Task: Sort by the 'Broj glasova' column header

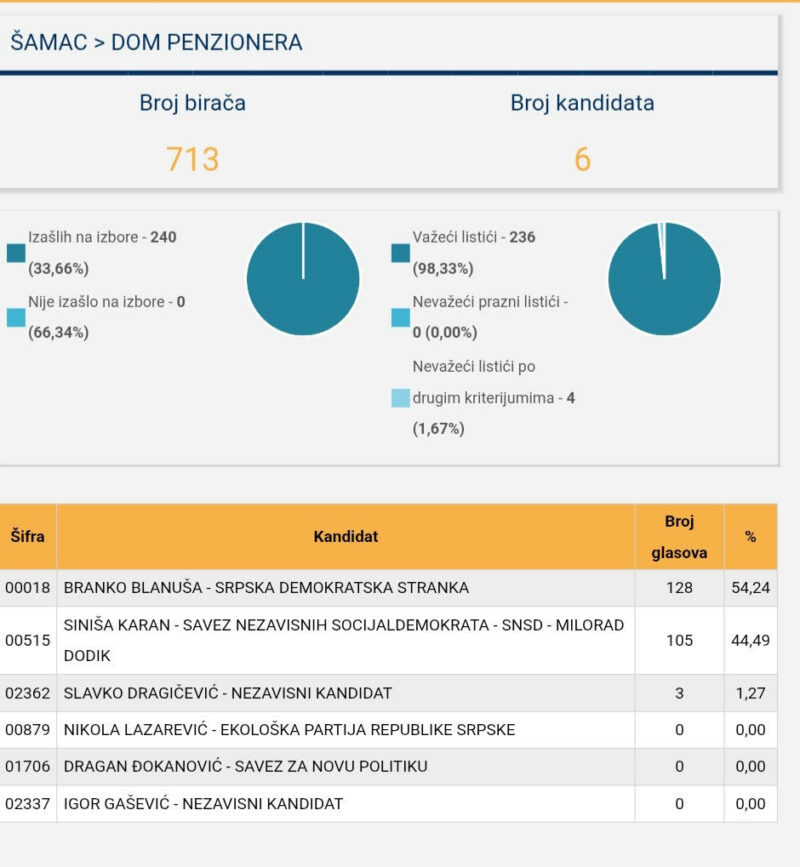Action: pos(679,536)
